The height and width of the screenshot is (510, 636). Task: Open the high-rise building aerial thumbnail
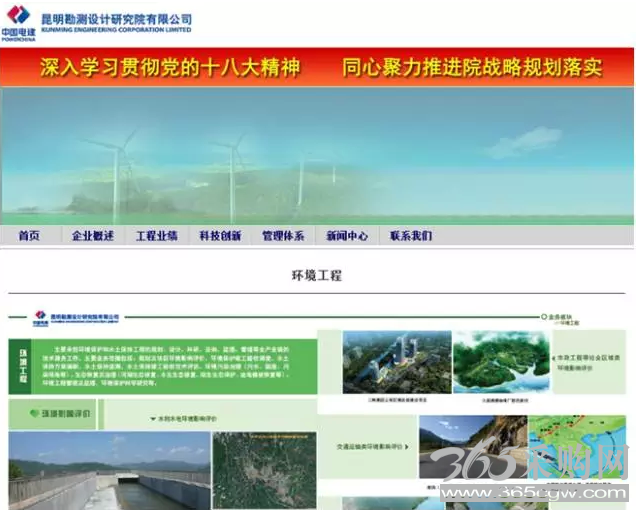coord(397,362)
